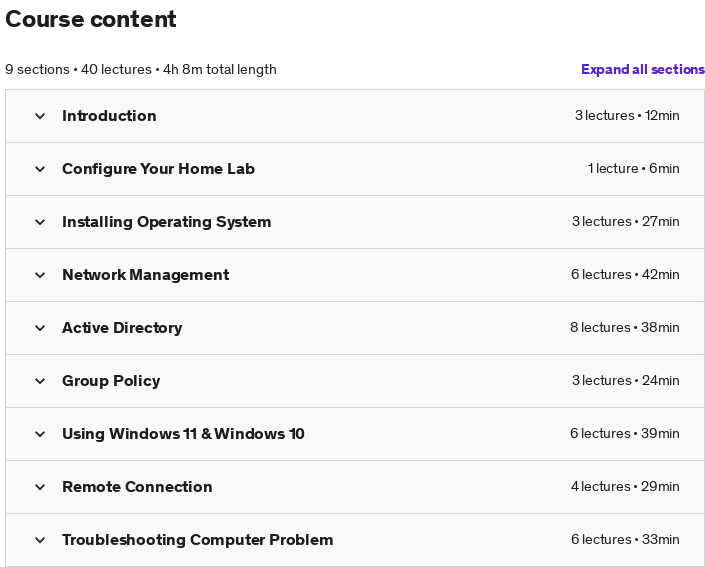705x567 pixels.
Task: Open the Group Policy section title
Action: pos(111,381)
